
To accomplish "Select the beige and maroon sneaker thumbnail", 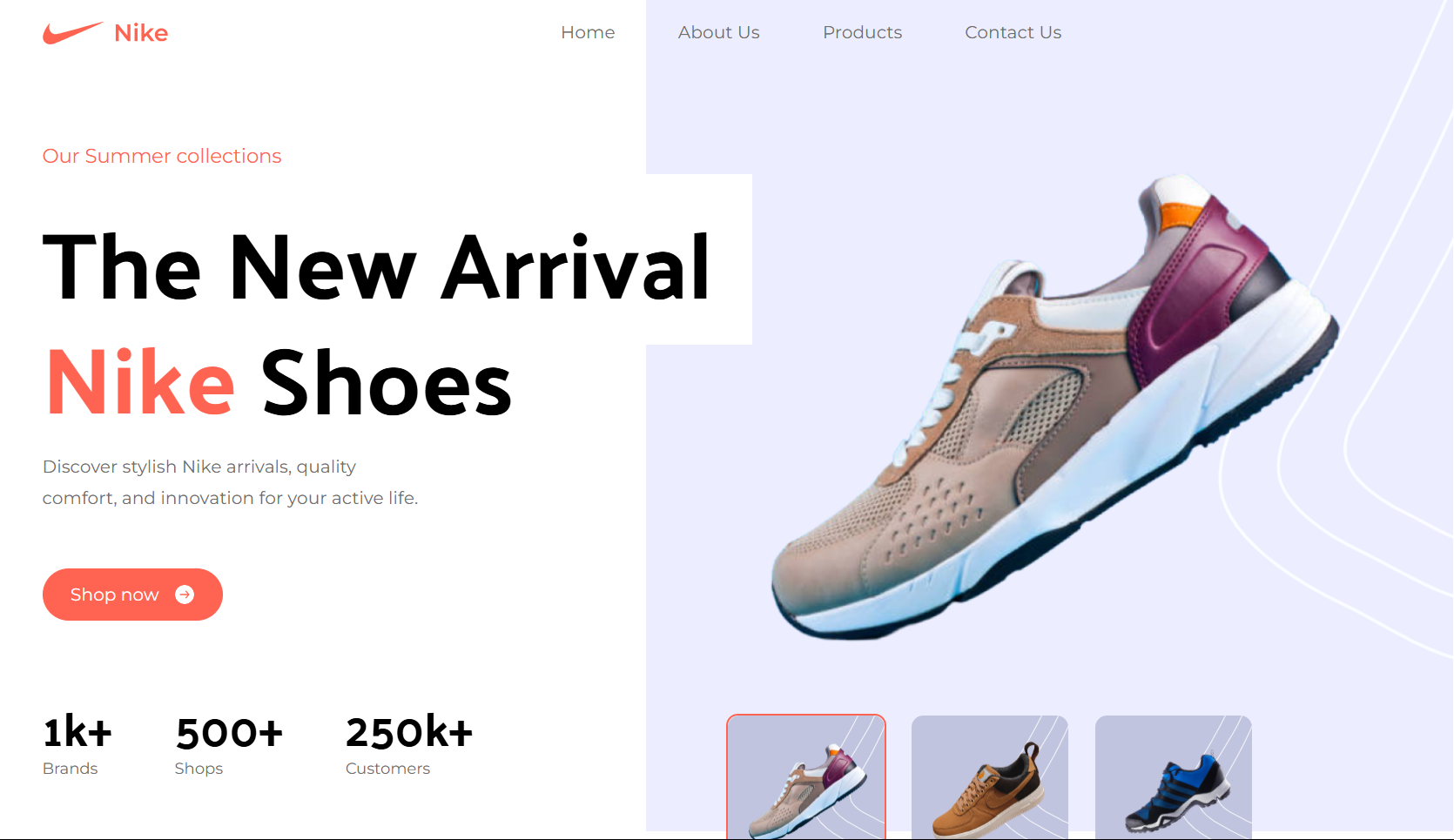I will coord(806,776).
